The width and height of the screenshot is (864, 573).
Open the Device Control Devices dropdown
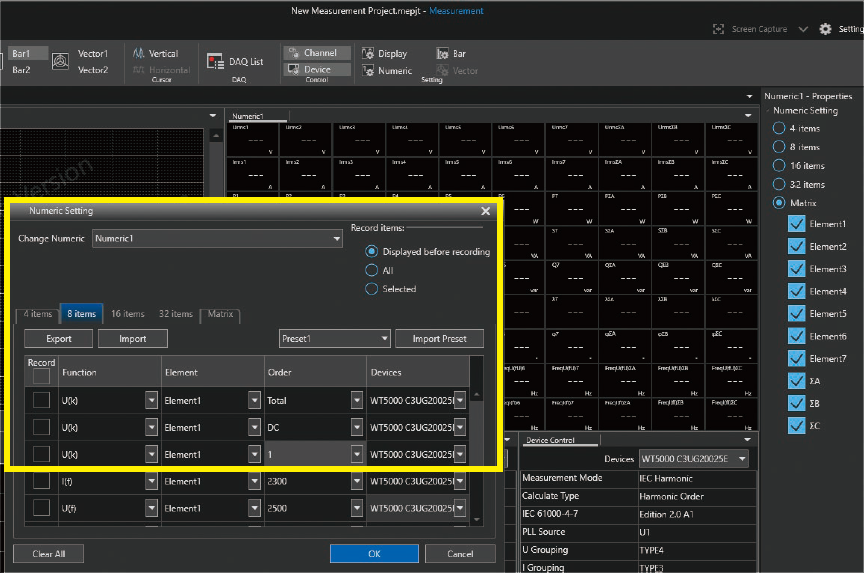[x=694, y=458]
